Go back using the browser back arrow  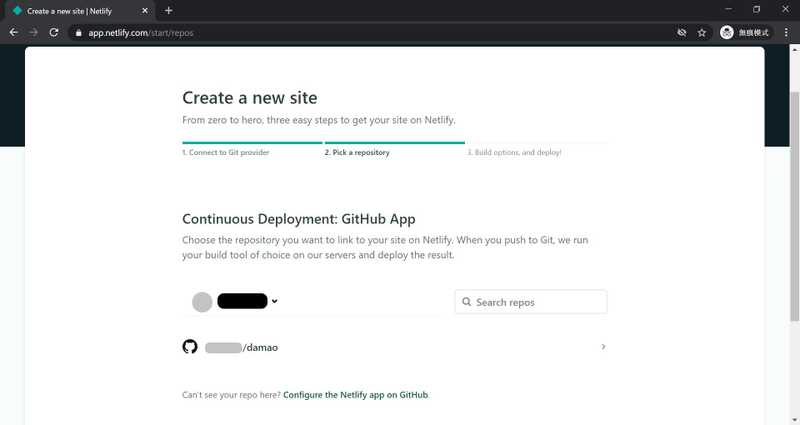coord(14,33)
